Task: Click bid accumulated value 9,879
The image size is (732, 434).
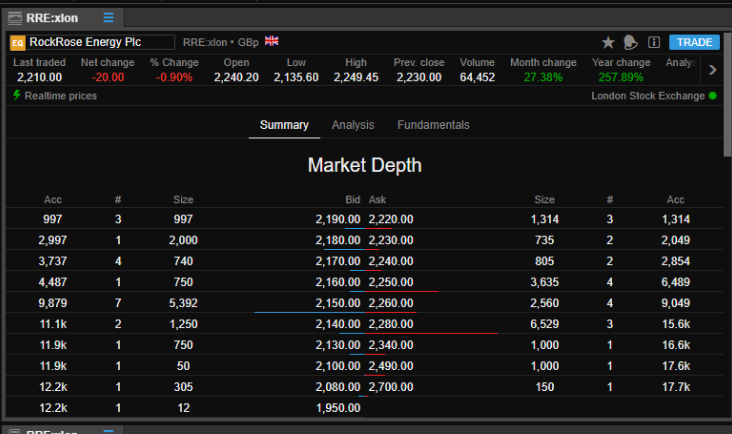Action: [x=53, y=303]
